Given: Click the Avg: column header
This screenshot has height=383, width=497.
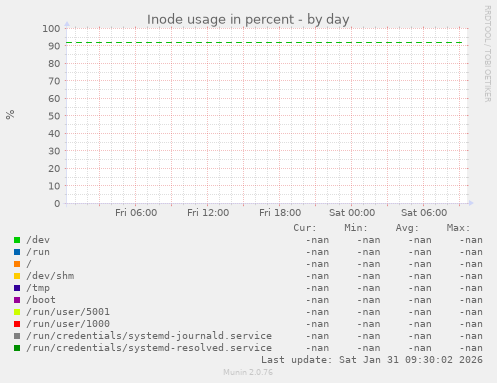Looking at the screenshot, I should (x=407, y=228).
